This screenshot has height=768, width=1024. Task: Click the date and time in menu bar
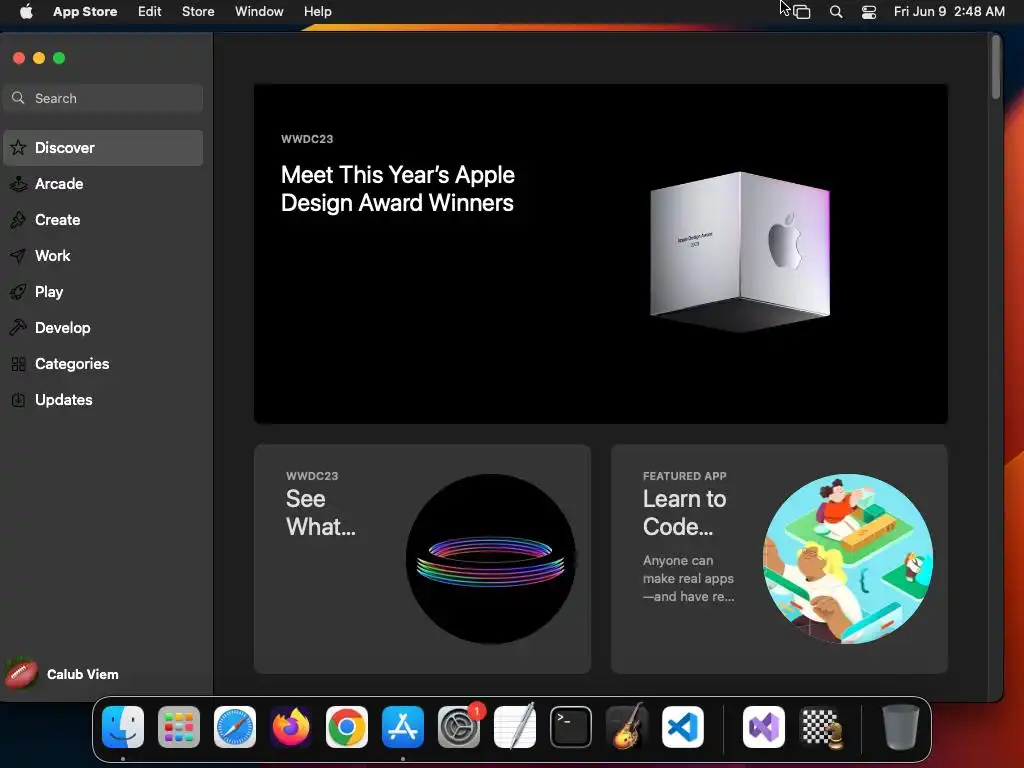tap(949, 11)
